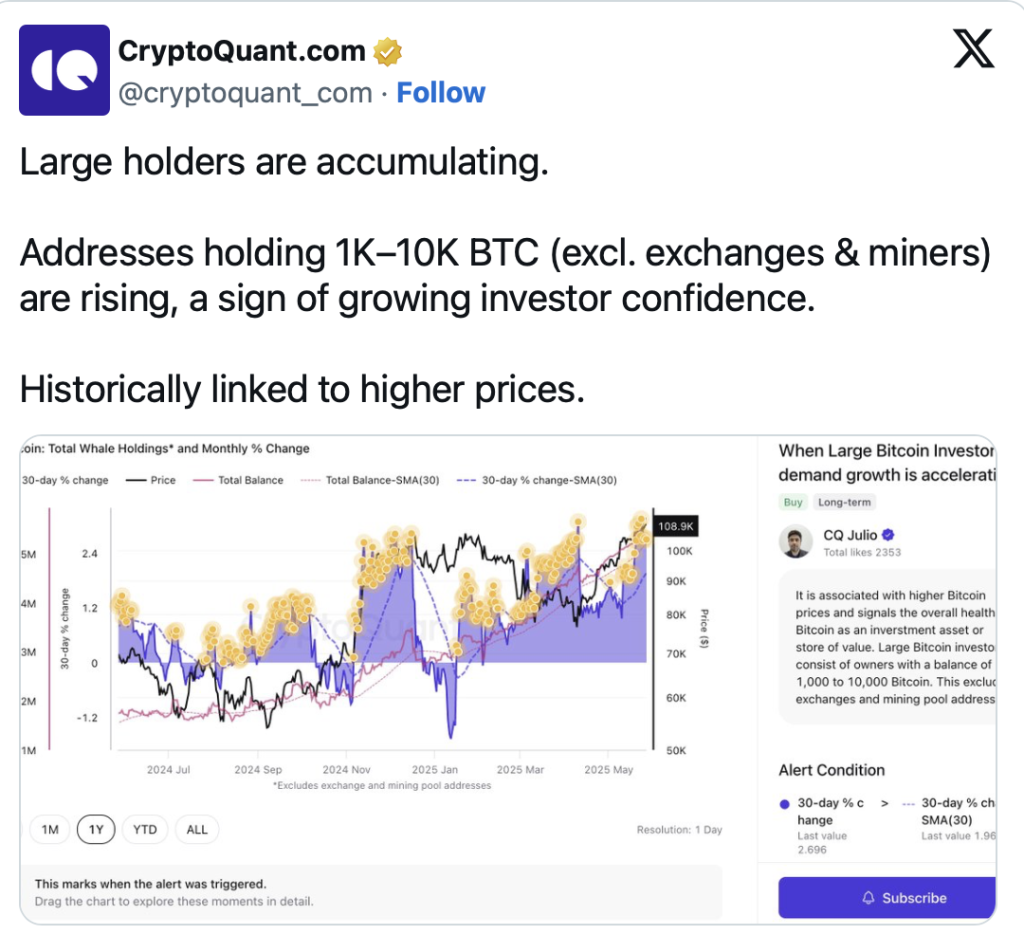Click the gold verified badge
The image size is (1024, 935).
387,52
